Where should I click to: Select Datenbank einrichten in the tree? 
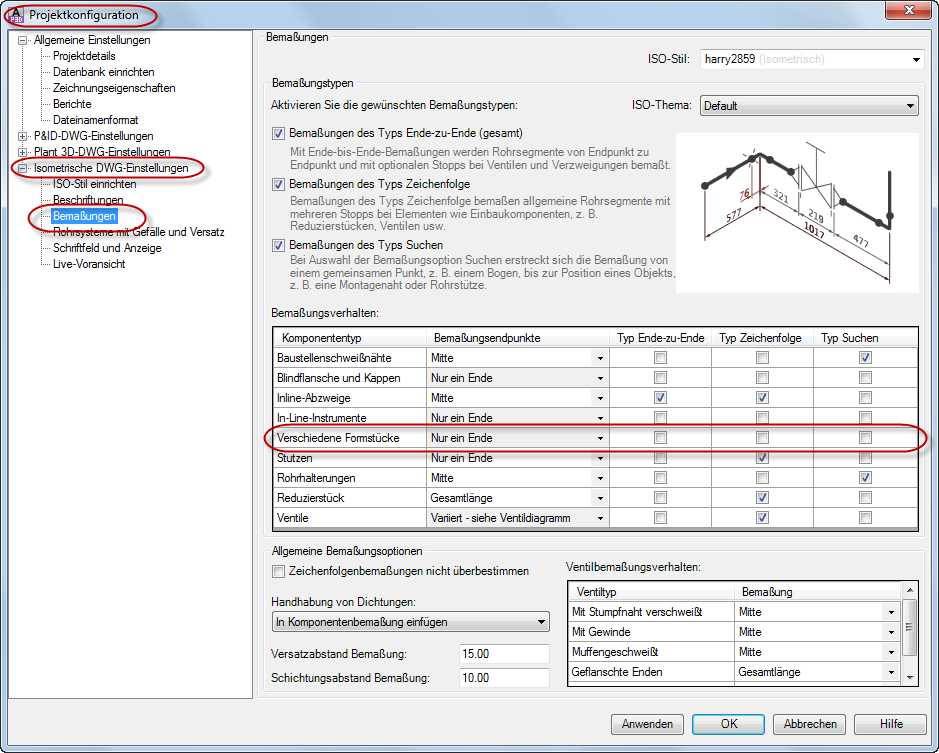click(104, 72)
